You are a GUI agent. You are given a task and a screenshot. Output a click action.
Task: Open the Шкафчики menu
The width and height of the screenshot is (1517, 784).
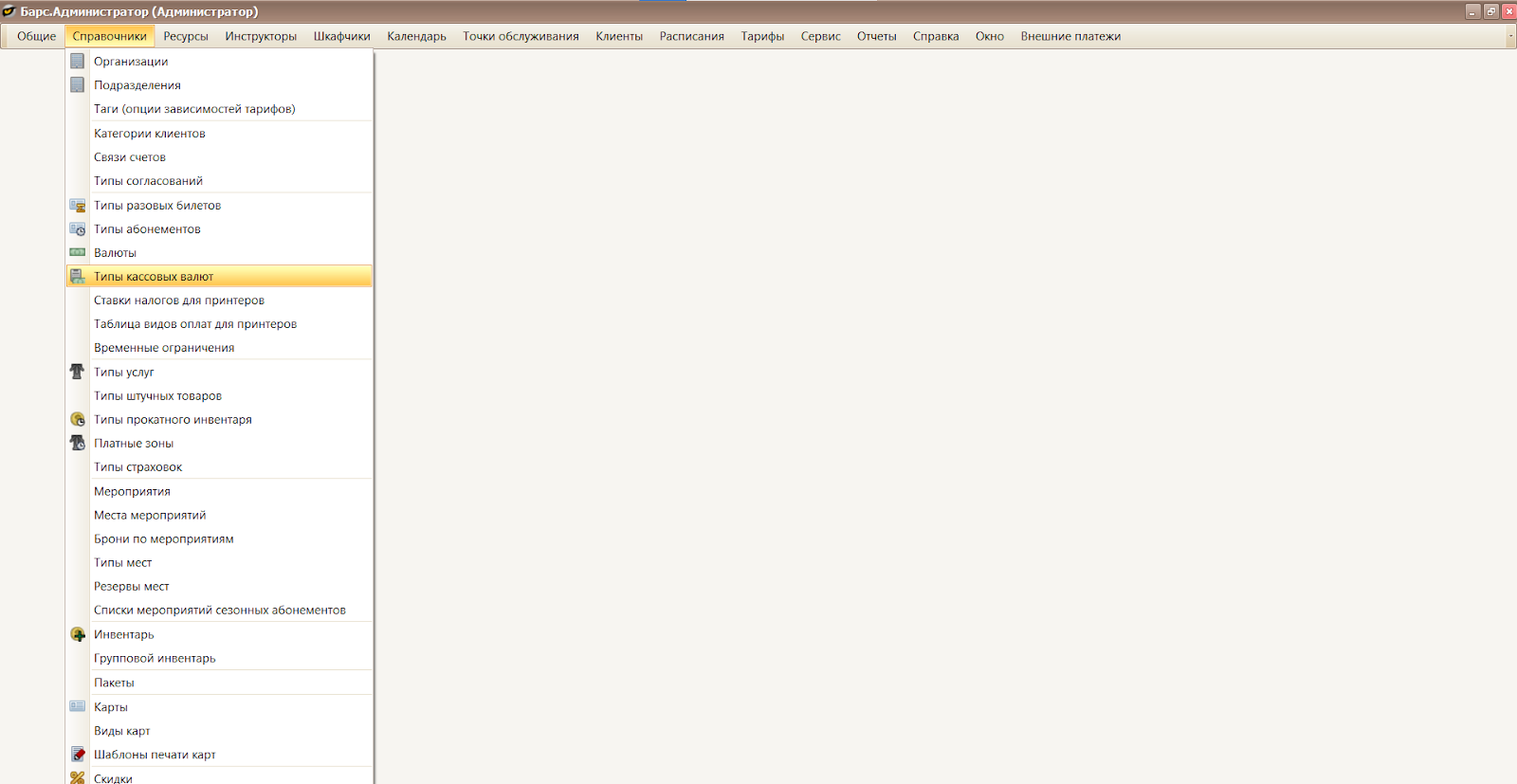coord(342,37)
